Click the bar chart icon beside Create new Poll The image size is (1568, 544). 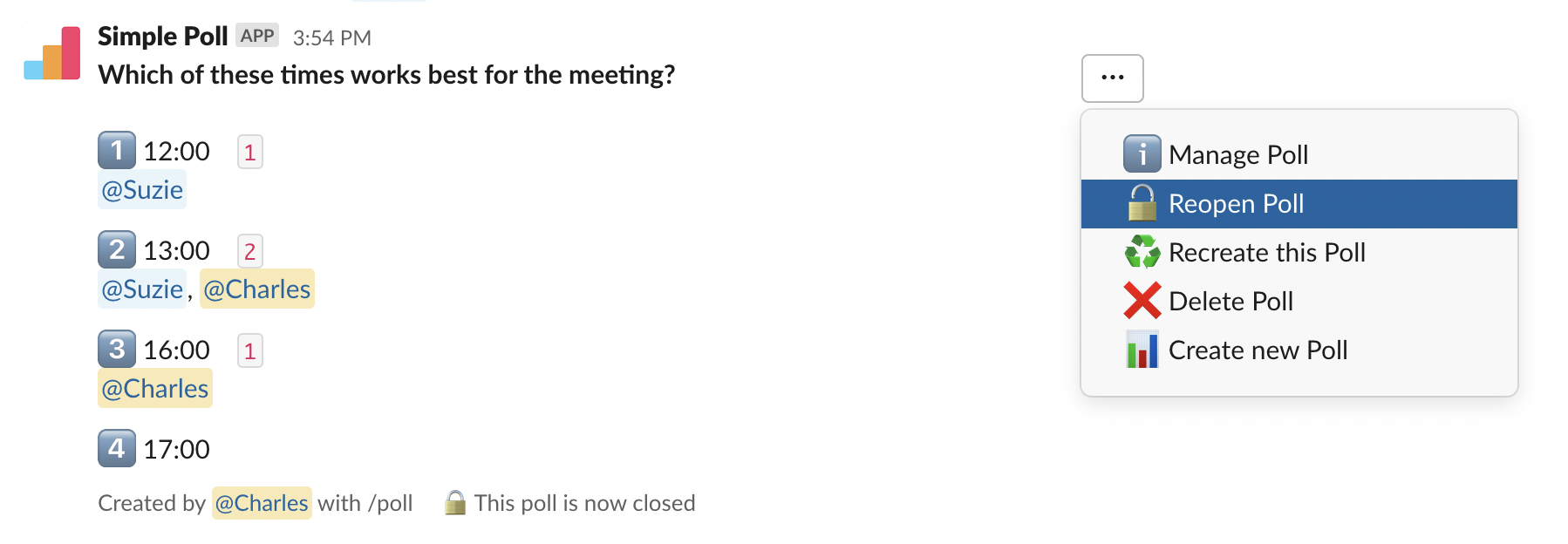coord(1143,350)
